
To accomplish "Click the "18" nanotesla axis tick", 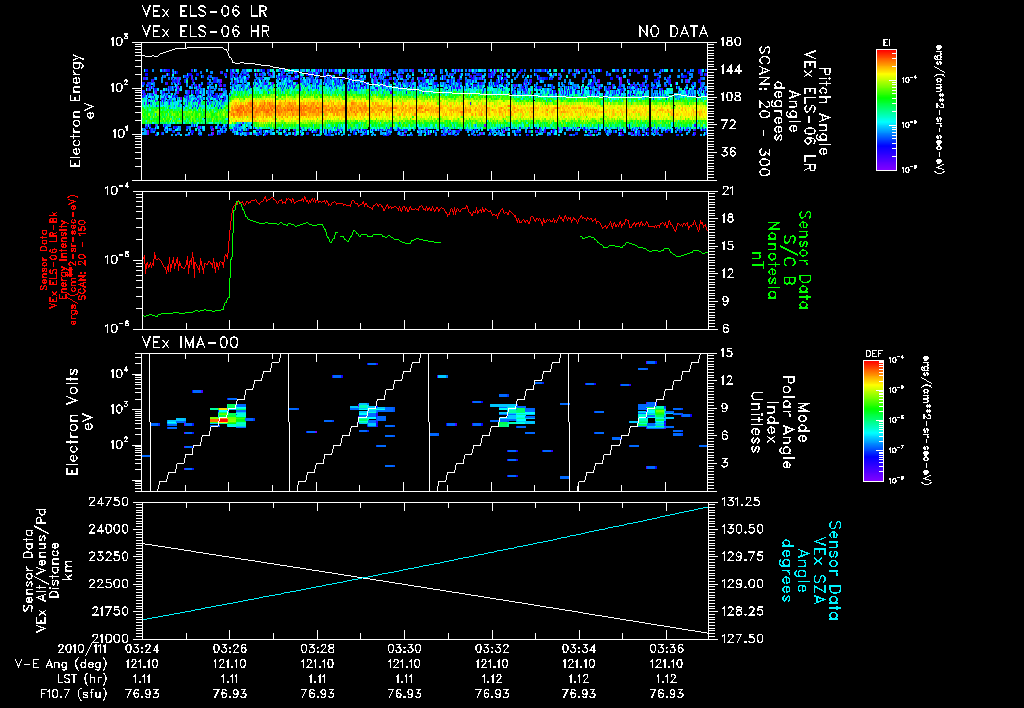I will click(x=727, y=218).
